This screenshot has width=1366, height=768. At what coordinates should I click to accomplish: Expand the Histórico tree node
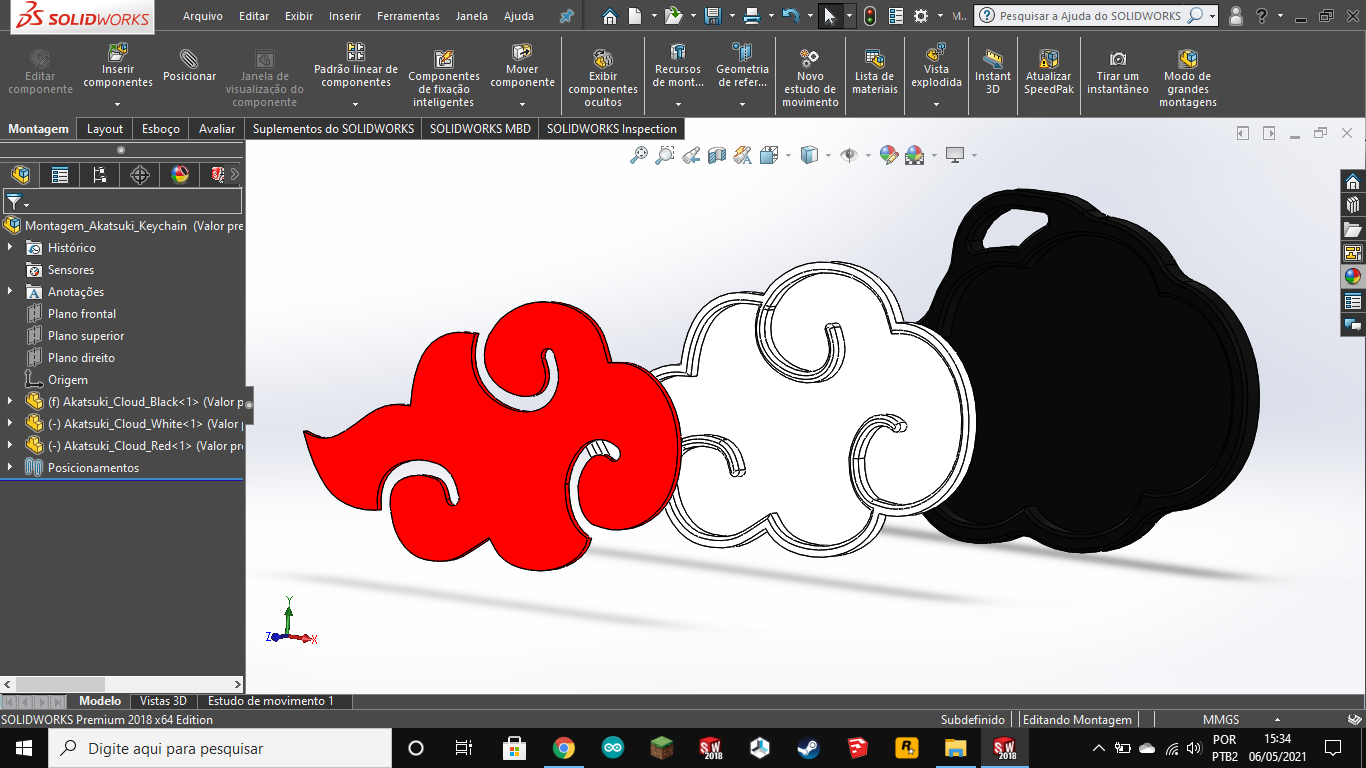coord(10,247)
